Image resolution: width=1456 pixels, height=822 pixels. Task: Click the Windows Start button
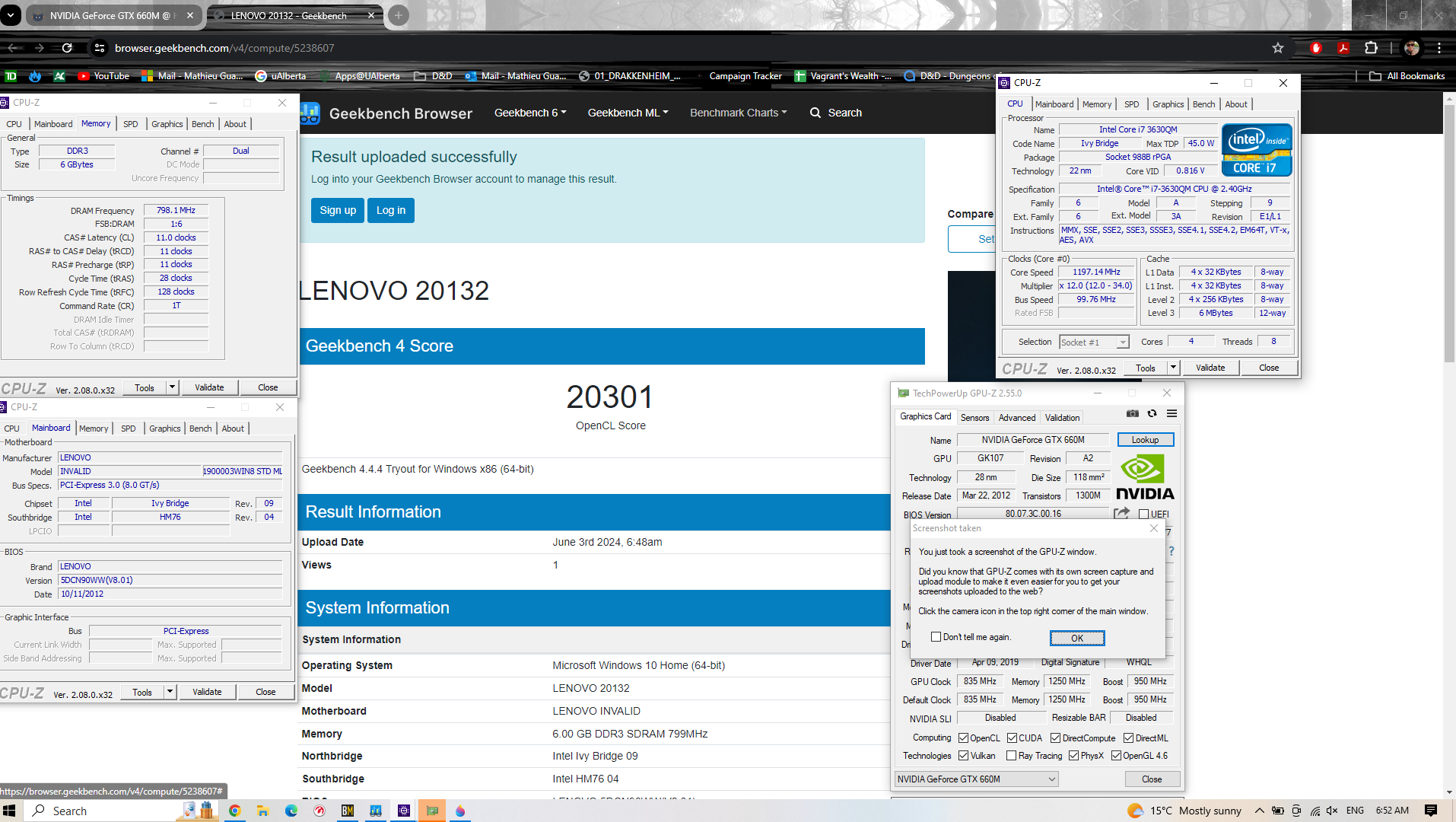click(x=10, y=811)
